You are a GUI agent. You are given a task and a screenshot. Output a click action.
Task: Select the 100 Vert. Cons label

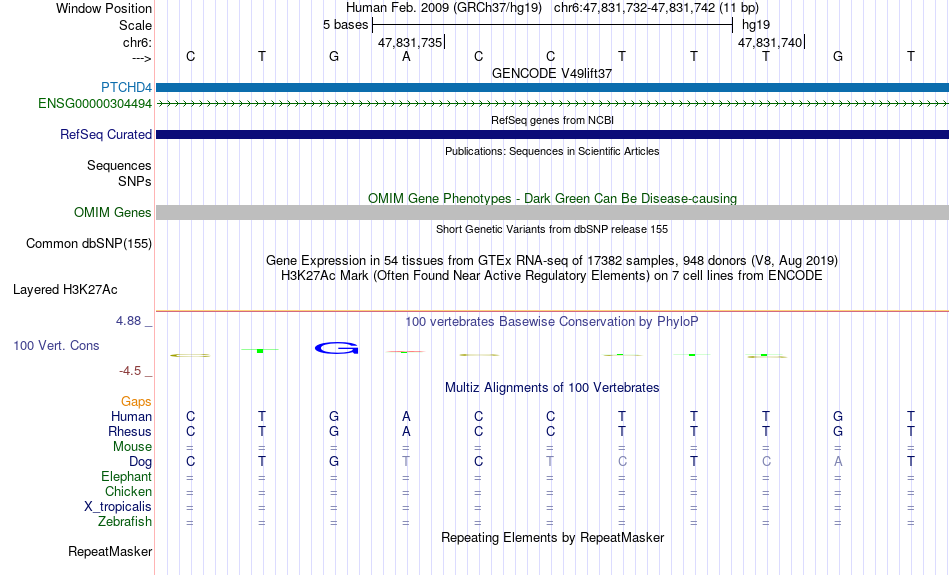(56, 345)
